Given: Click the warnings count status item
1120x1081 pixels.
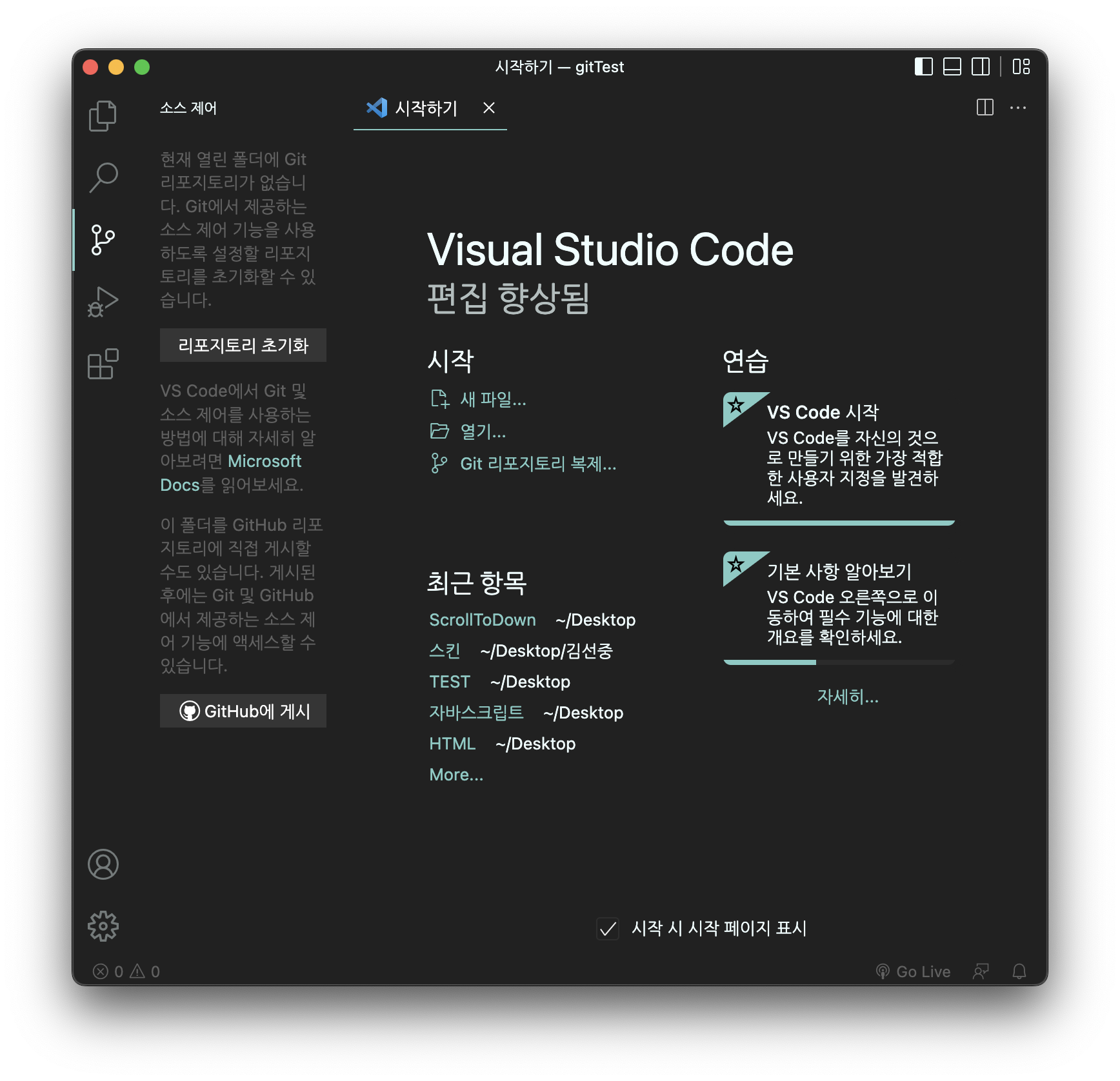Looking at the screenshot, I should (145, 971).
